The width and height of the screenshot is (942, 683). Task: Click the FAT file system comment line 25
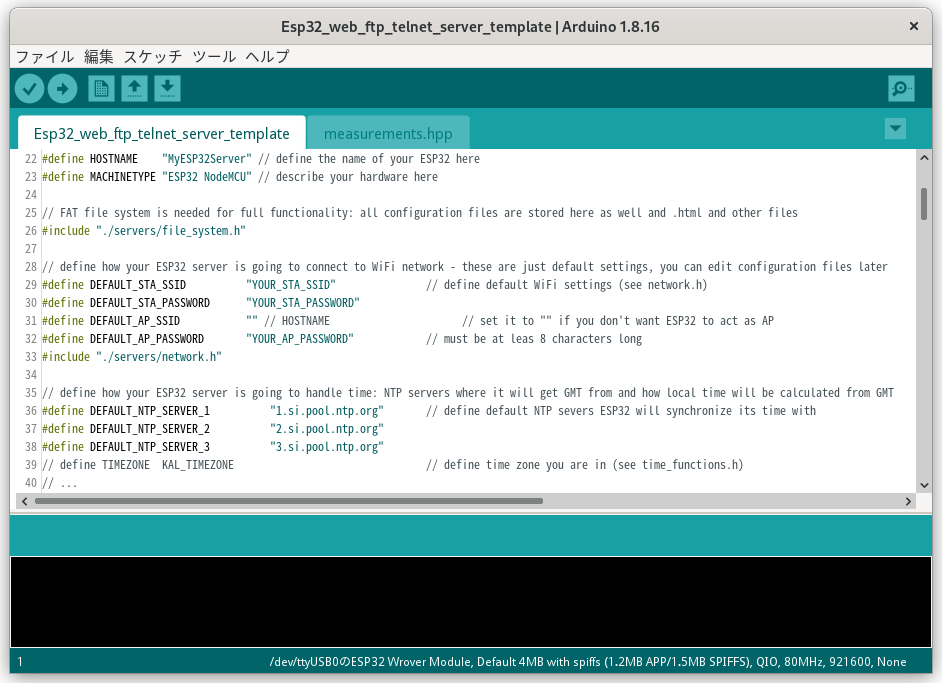[420, 213]
